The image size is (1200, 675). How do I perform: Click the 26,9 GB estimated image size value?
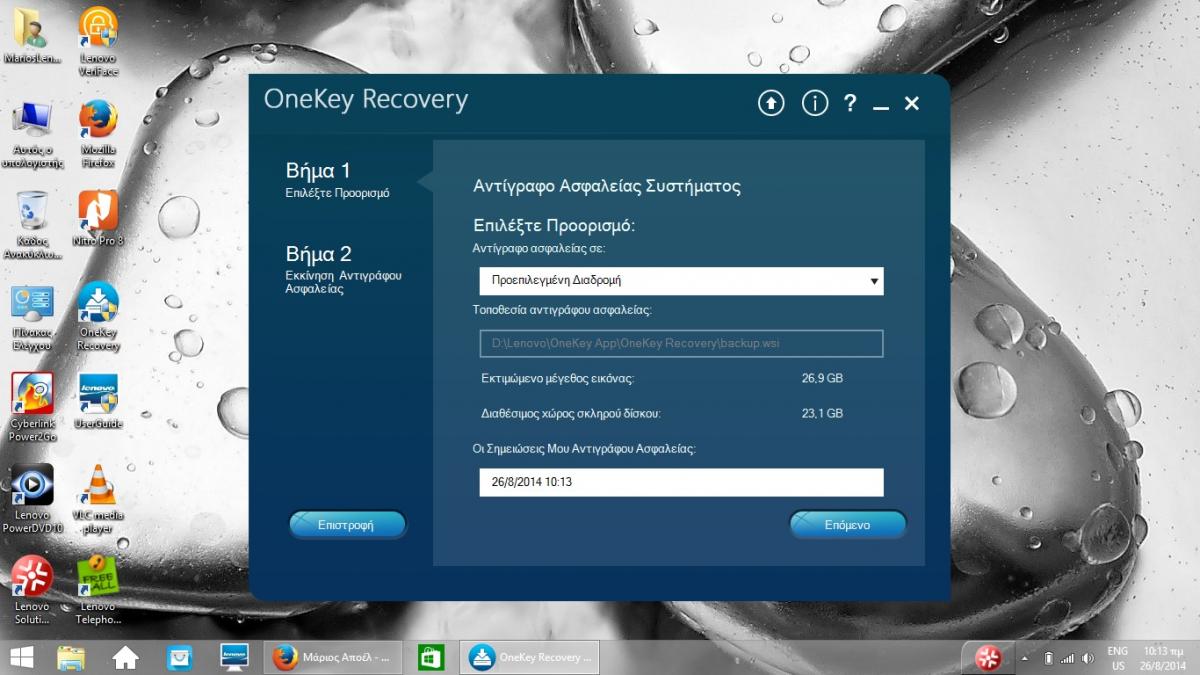click(x=822, y=379)
